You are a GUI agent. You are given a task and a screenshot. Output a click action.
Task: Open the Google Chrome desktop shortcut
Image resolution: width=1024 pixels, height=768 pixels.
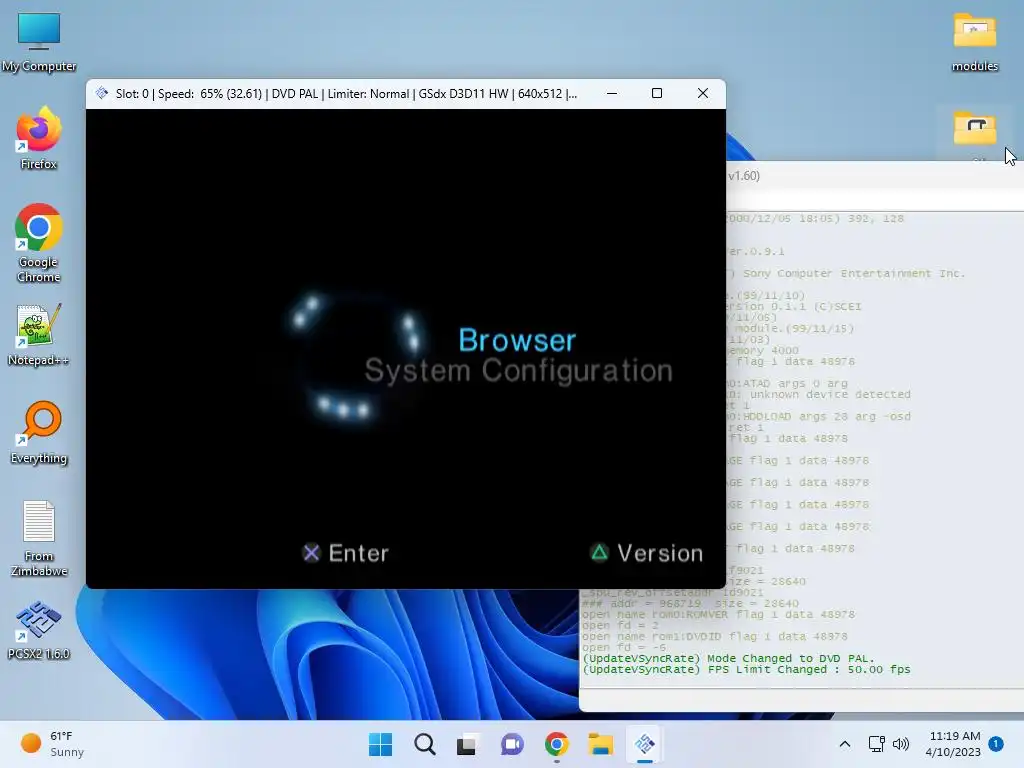[x=39, y=243]
